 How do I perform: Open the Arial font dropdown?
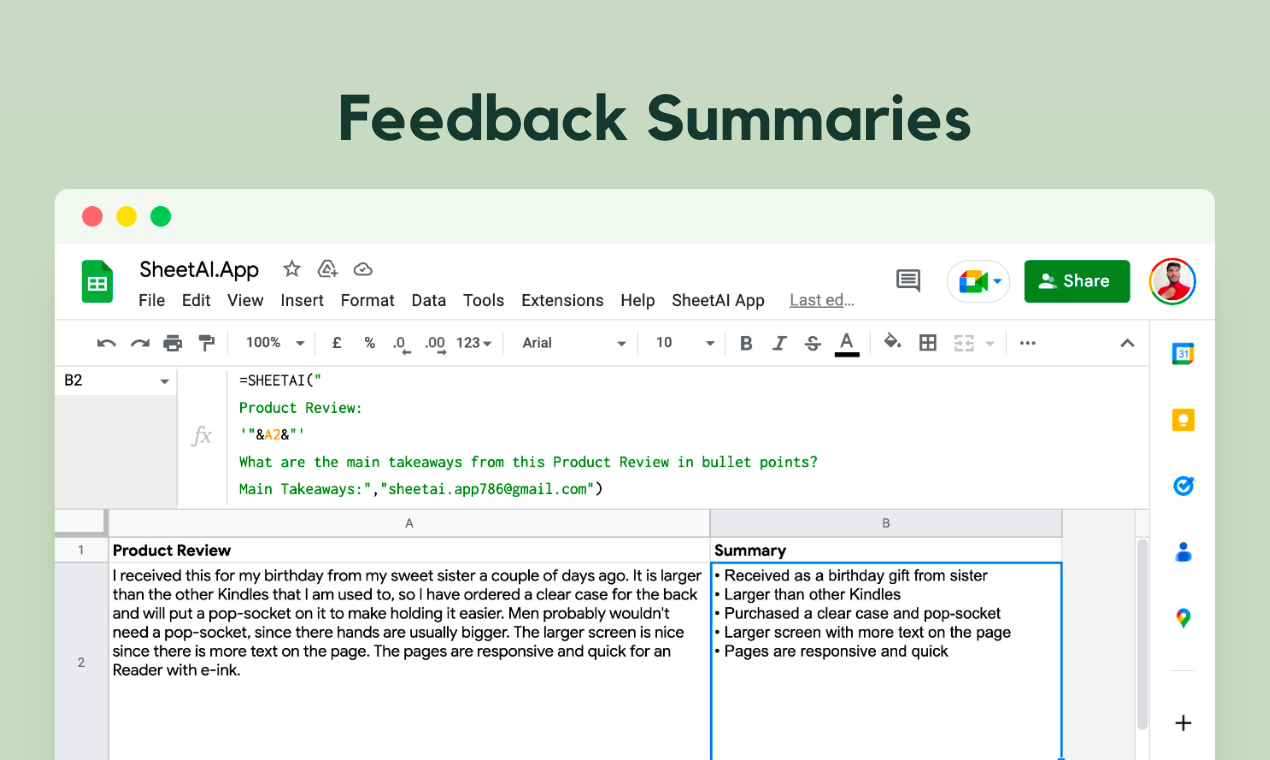574,343
